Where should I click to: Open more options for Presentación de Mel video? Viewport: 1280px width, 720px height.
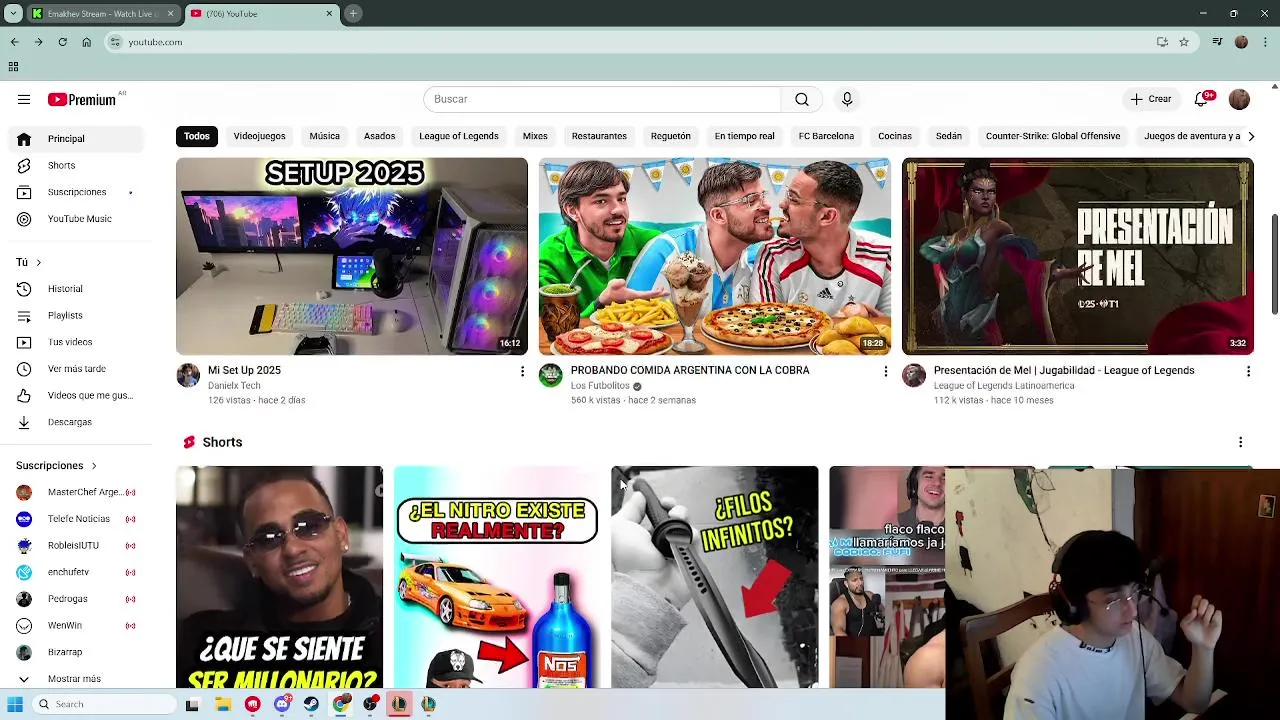[1248, 372]
